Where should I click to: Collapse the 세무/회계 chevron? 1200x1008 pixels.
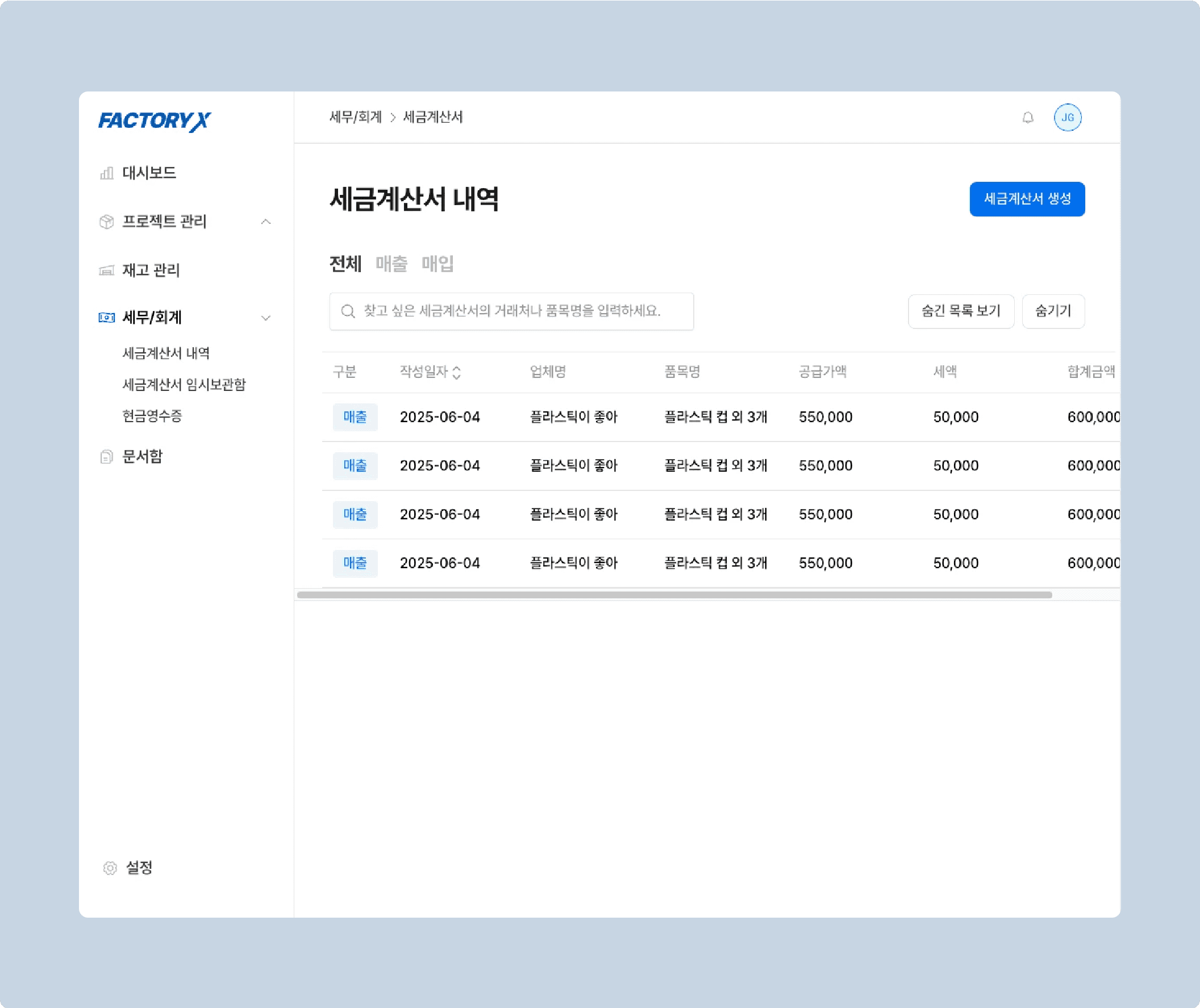tap(266, 318)
